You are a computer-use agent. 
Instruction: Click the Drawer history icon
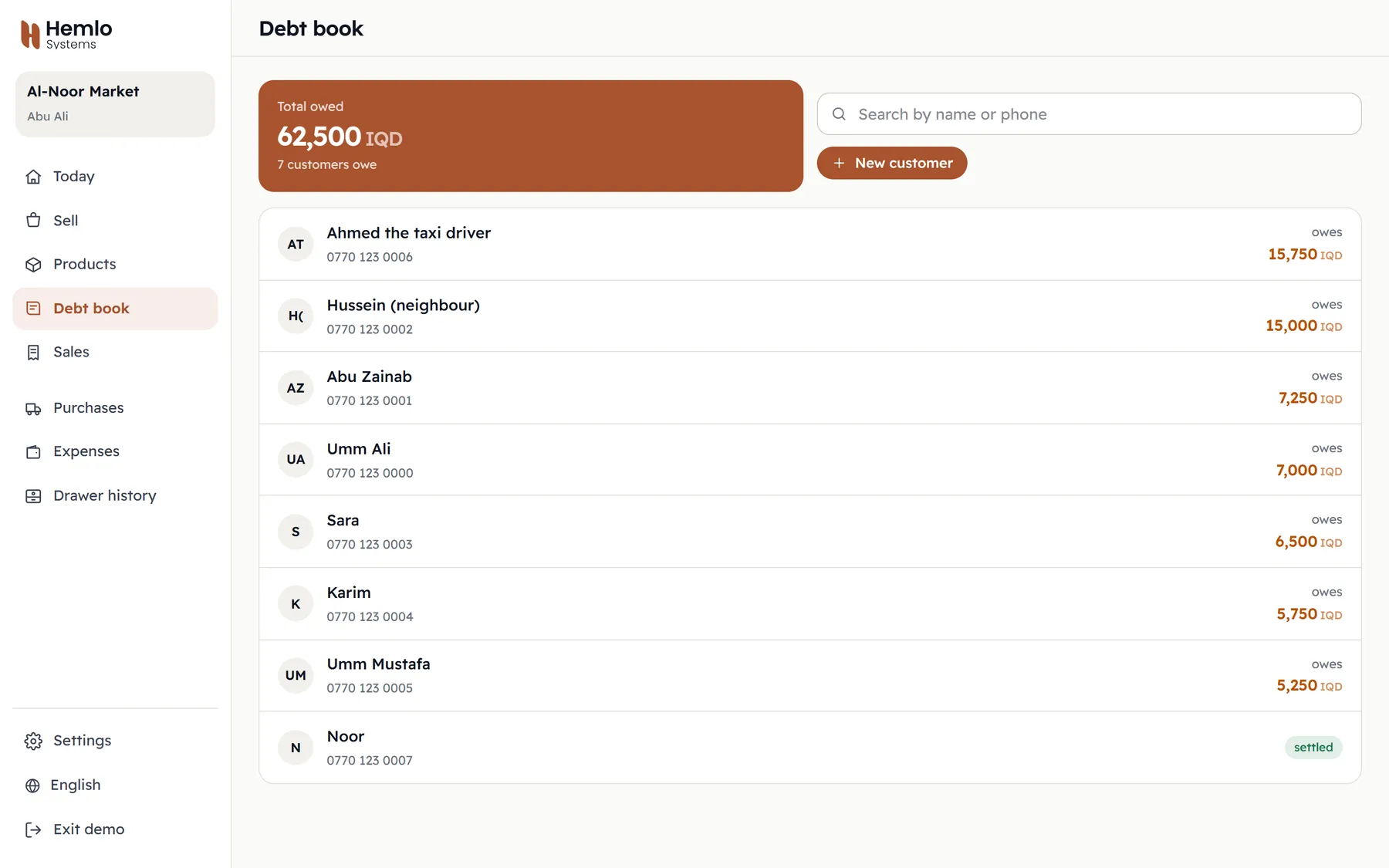pos(33,495)
